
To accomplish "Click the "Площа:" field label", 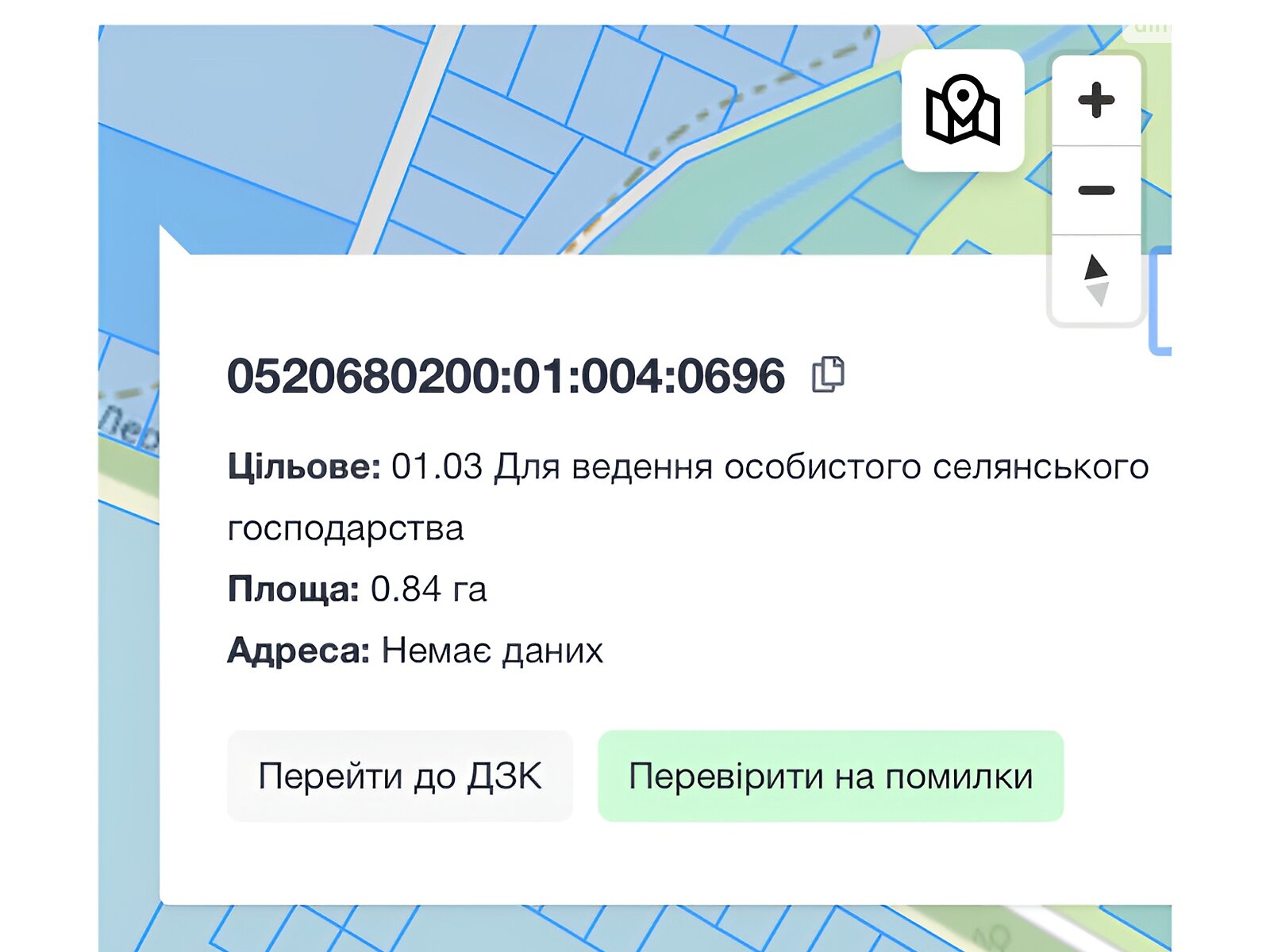I will [293, 589].
